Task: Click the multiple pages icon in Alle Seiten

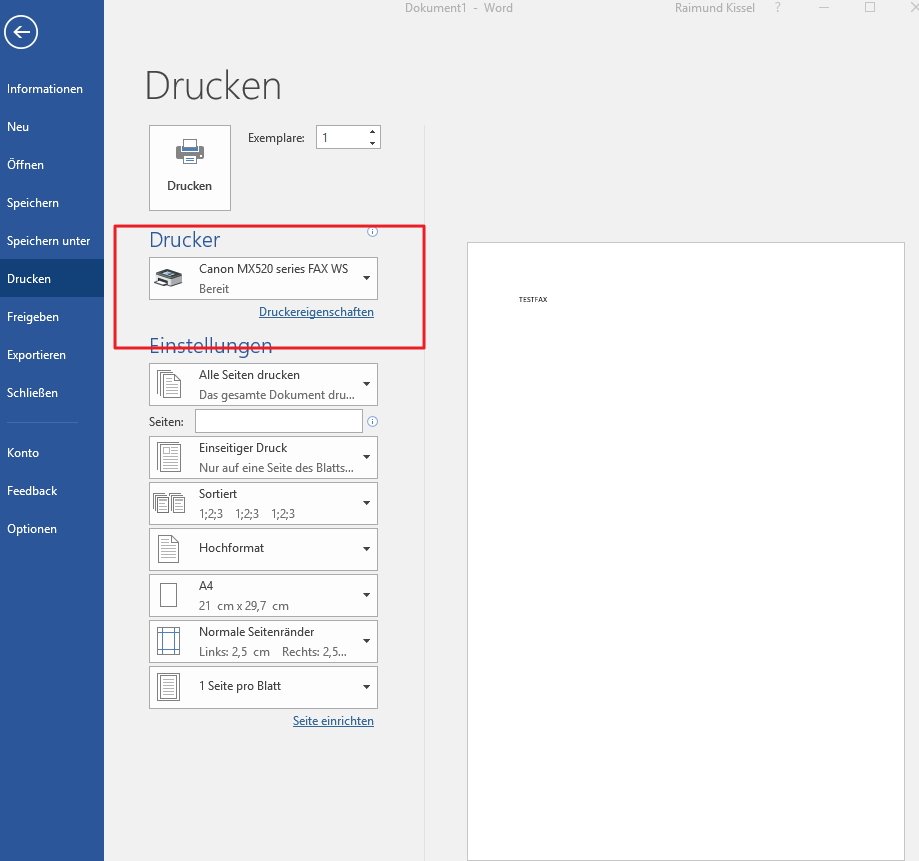Action: 169,384
